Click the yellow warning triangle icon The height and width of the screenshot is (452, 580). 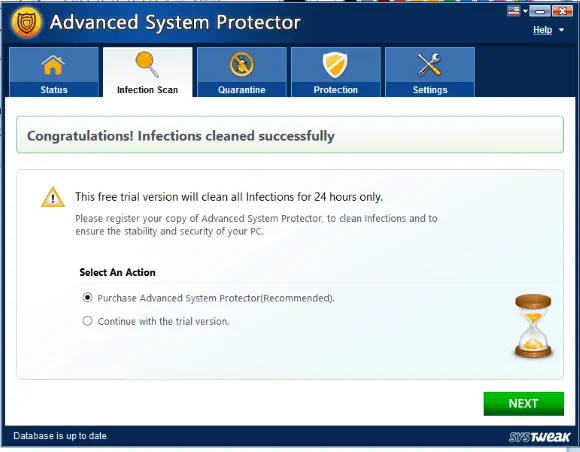pyautogui.click(x=53, y=197)
